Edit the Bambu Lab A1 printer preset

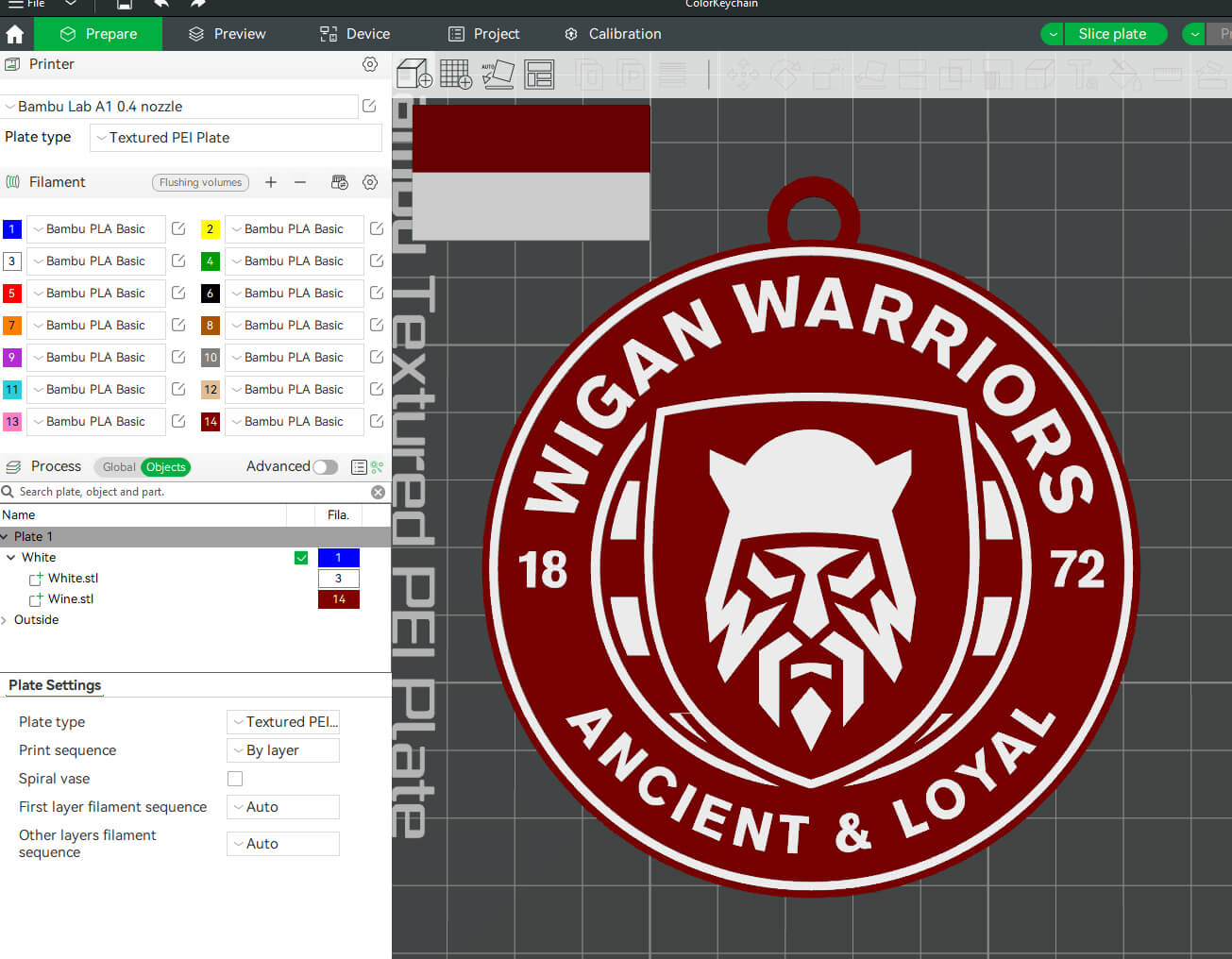pyautogui.click(x=369, y=107)
